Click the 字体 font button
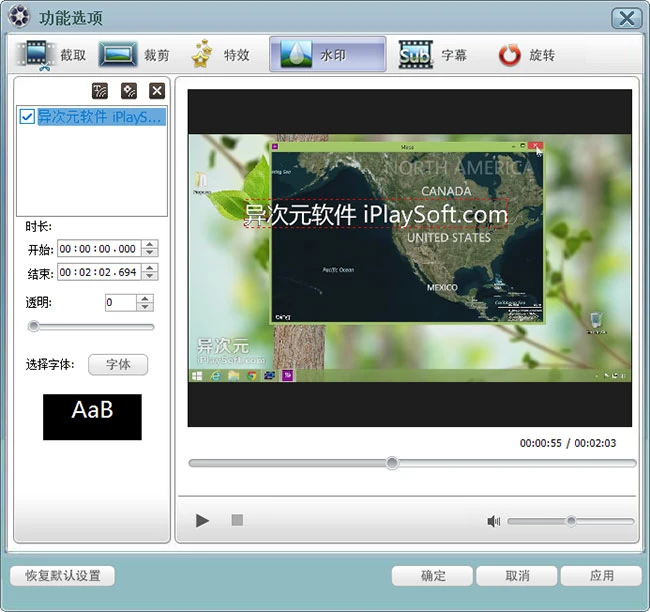Screen dimensions: 650x612 tap(118, 365)
